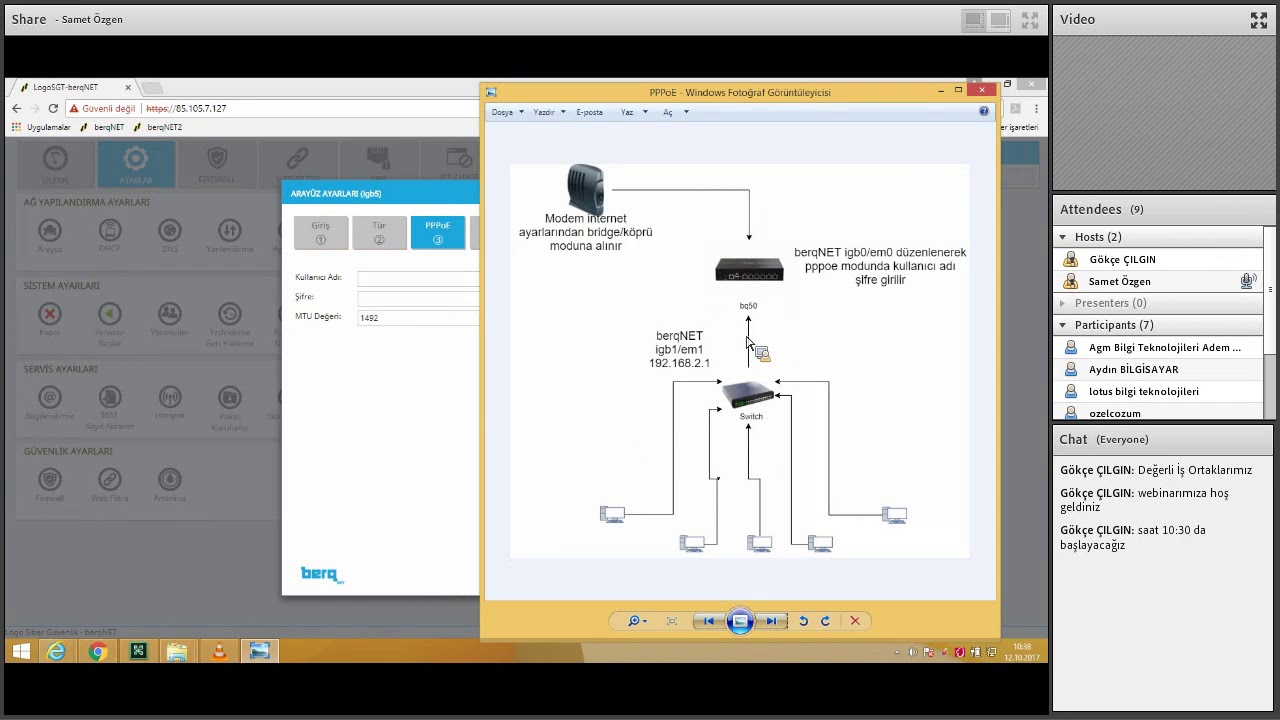Open the berqNET2 bookmark
1280x720 pixels.
pos(158,127)
